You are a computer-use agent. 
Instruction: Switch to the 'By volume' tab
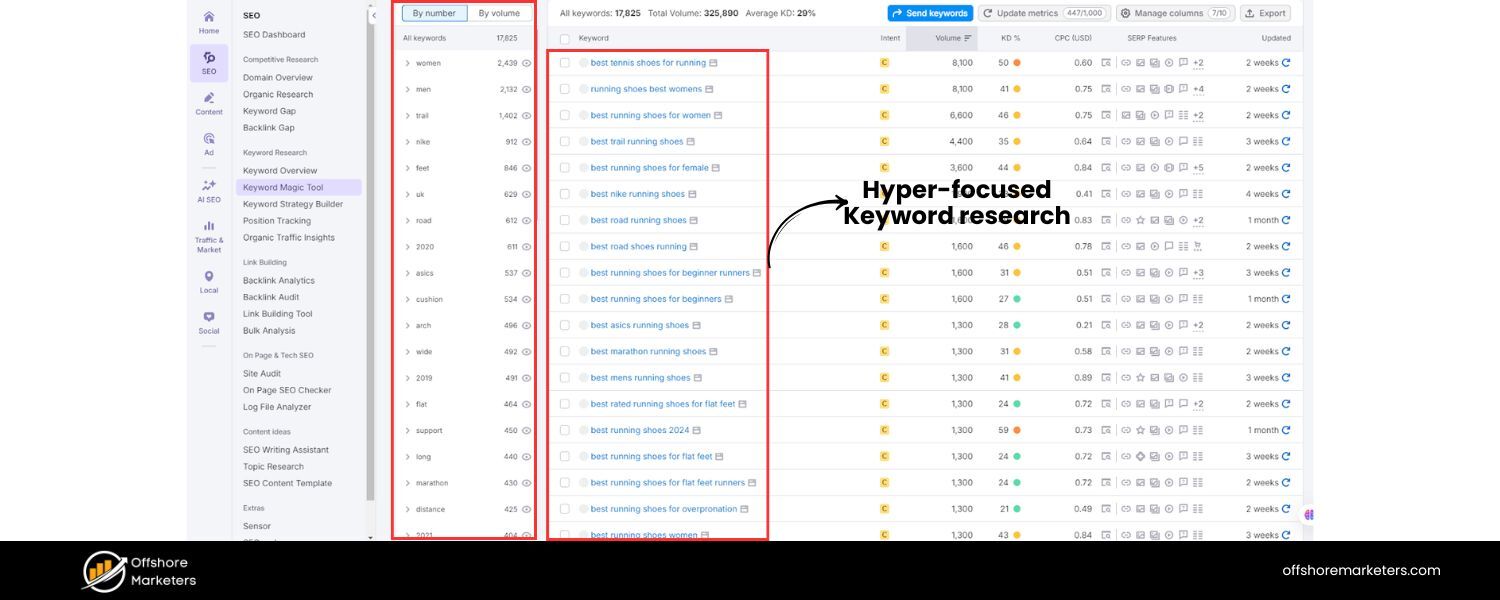(x=500, y=13)
